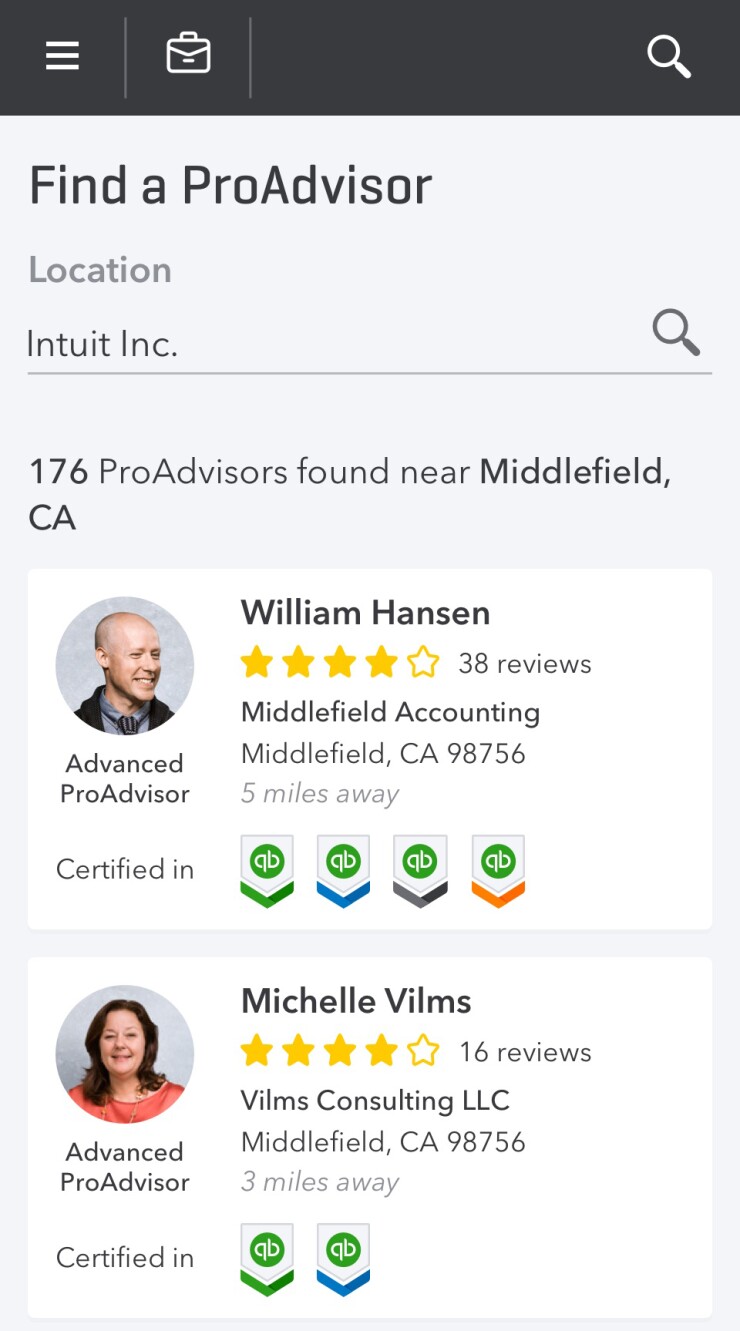Click the 38 reviews link for William Hansen
The image size is (740, 1331).
527,663
